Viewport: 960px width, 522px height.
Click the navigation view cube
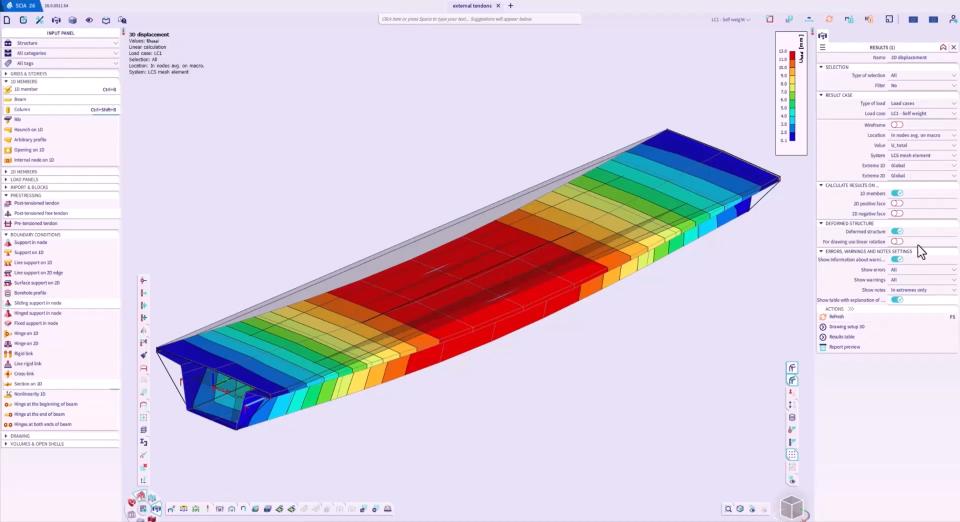[x=792, y=507]
